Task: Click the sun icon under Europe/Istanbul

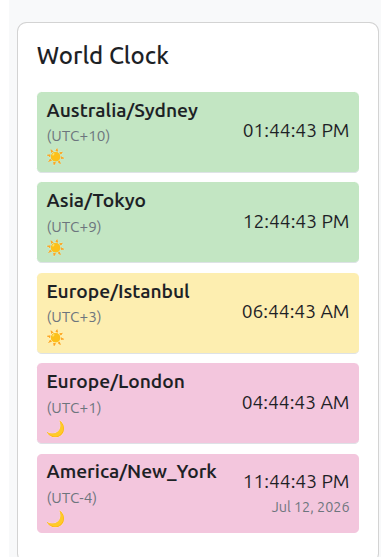Action: 55,338
